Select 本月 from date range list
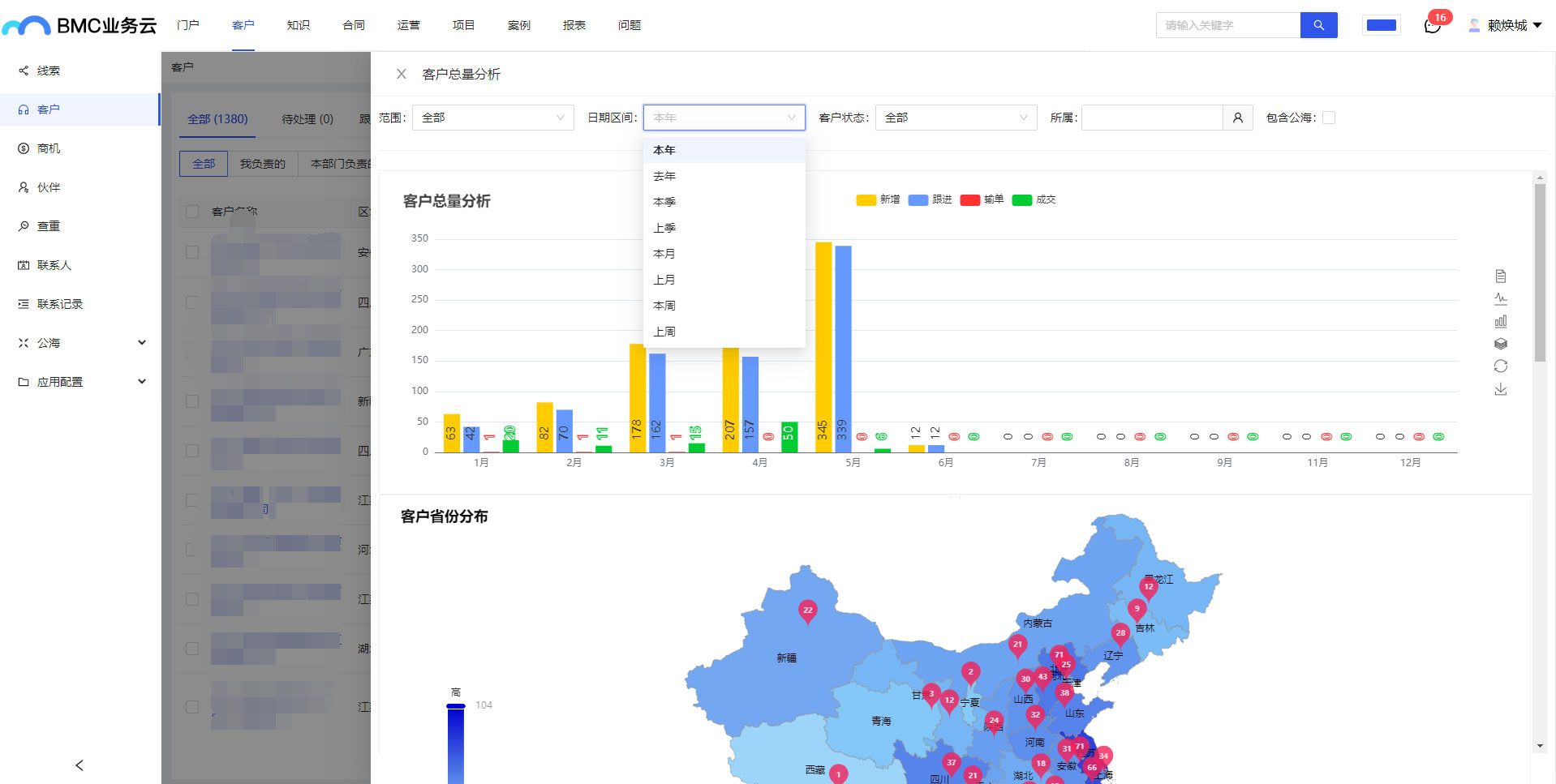The width and height of the screenshot is (1556, 784). 724,254
